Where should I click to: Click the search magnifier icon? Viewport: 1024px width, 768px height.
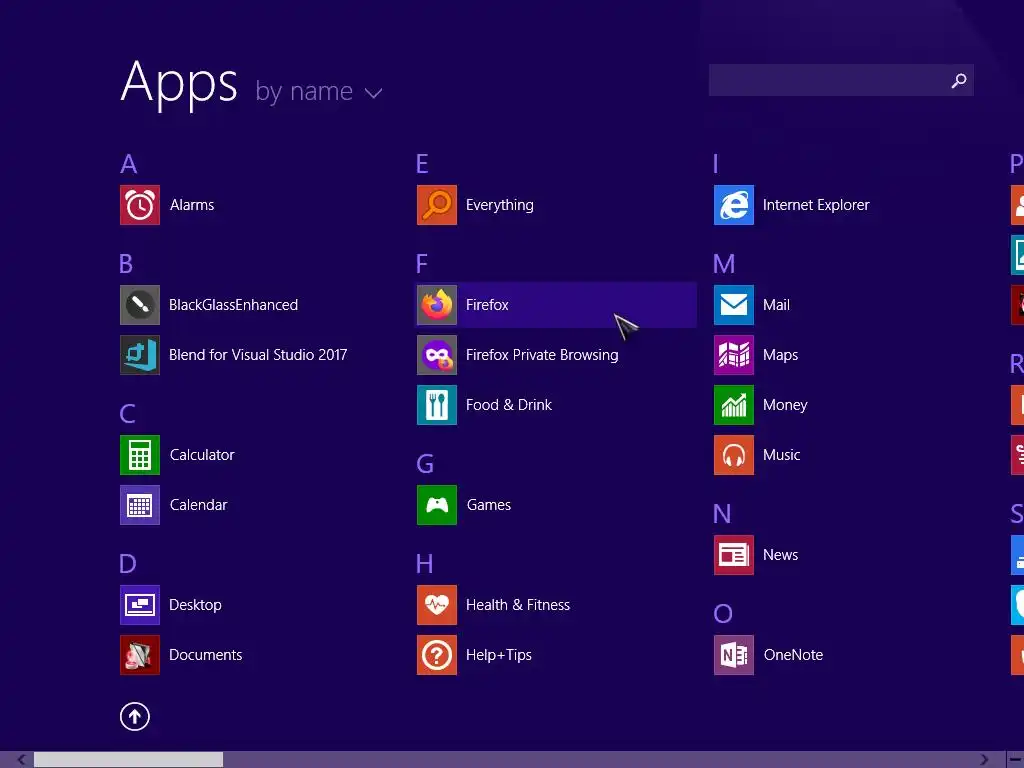point(959,80)
